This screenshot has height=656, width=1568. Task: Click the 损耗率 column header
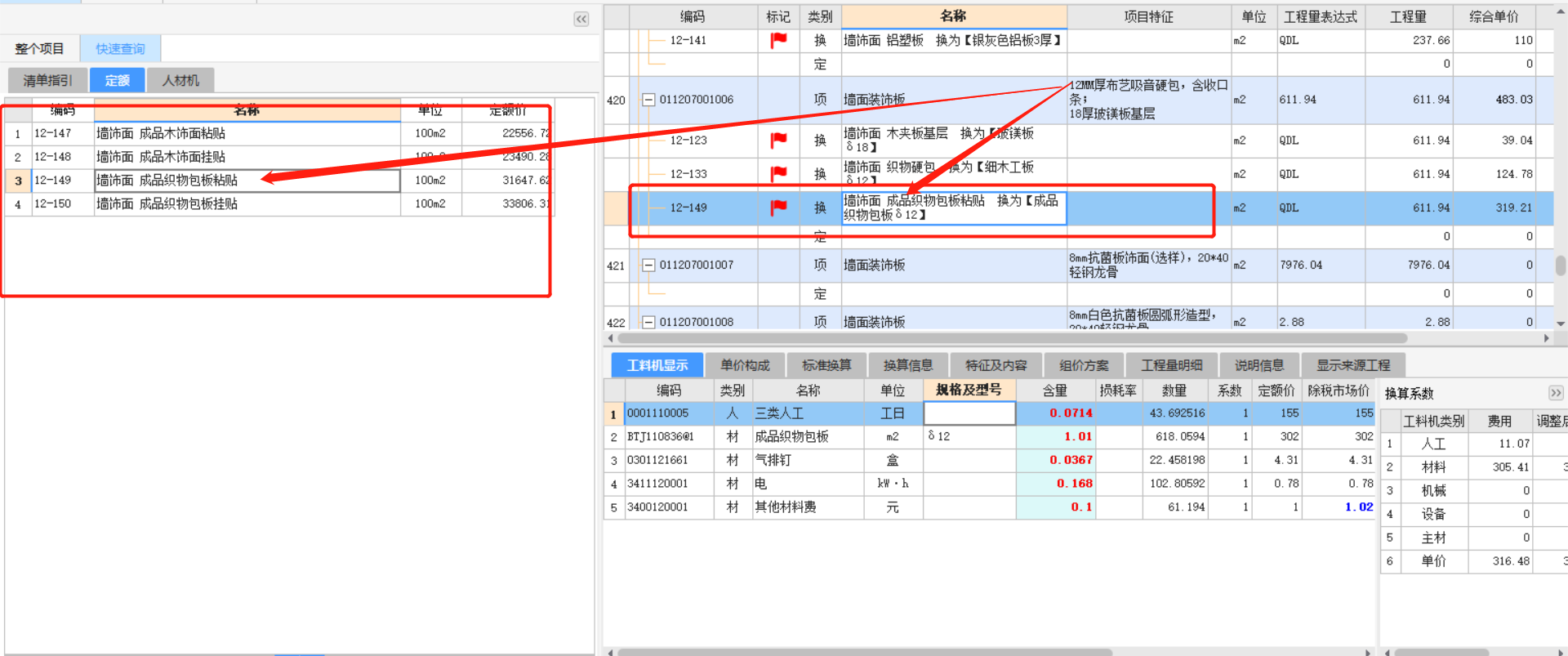click(1118, 390)
